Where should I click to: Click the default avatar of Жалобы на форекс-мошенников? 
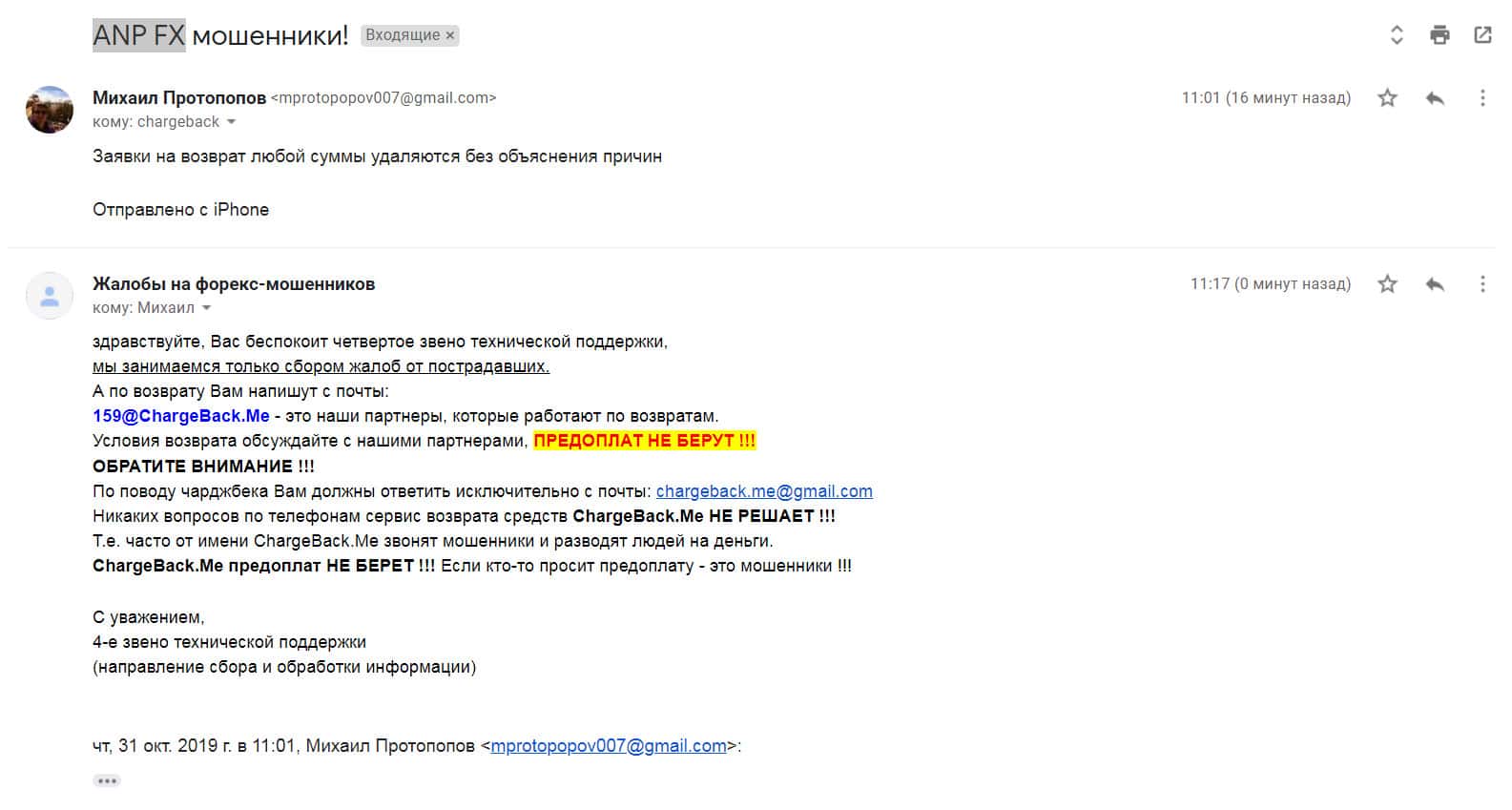50,296
